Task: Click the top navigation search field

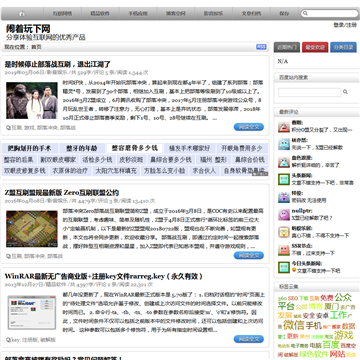Action: (x=329, y=14)
